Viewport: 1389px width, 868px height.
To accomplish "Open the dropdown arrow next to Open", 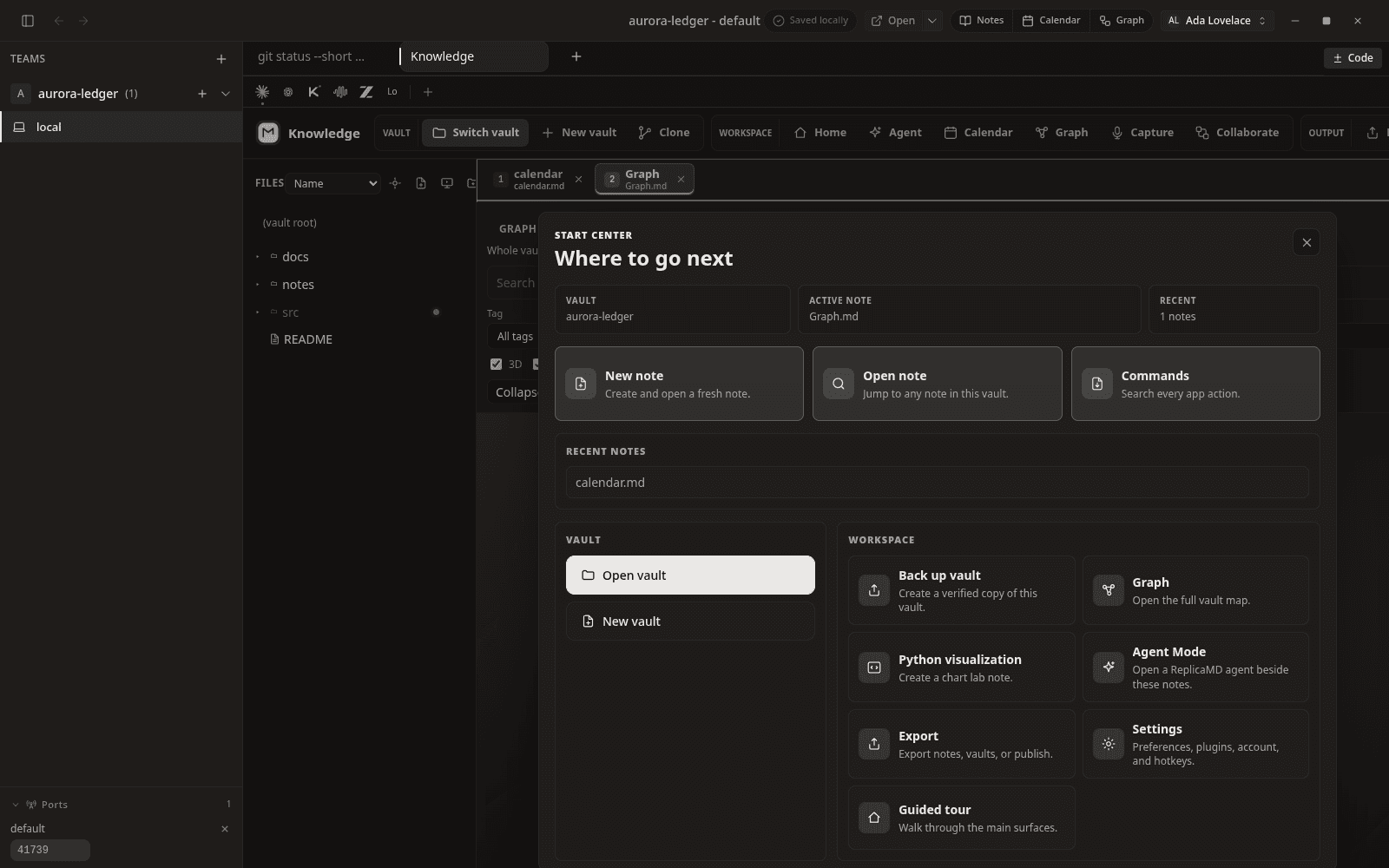I will 932,21.
